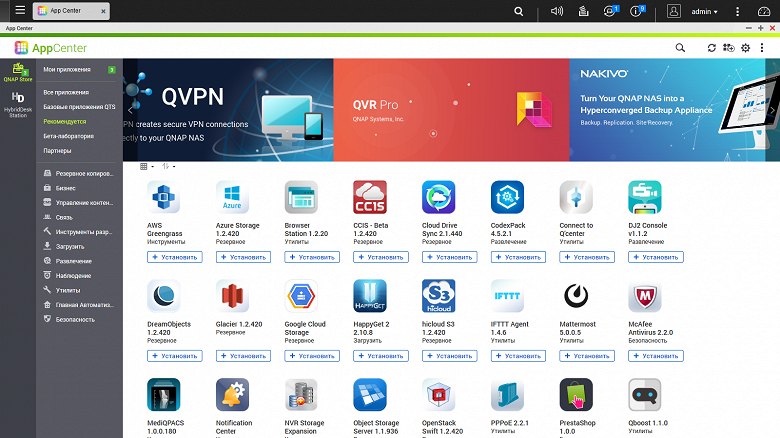Open the Notification Center app icon
Viewport: 780px width, 438px height.
[232, 395]
